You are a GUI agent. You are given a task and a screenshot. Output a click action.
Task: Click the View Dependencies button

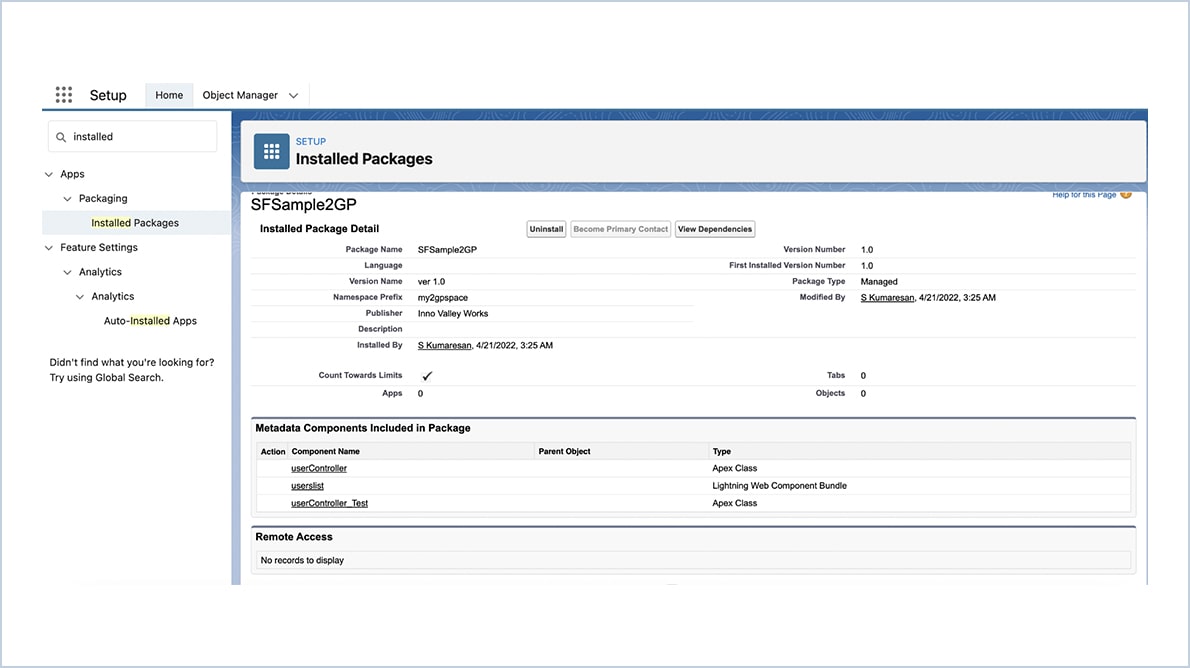tap(714, 228)
